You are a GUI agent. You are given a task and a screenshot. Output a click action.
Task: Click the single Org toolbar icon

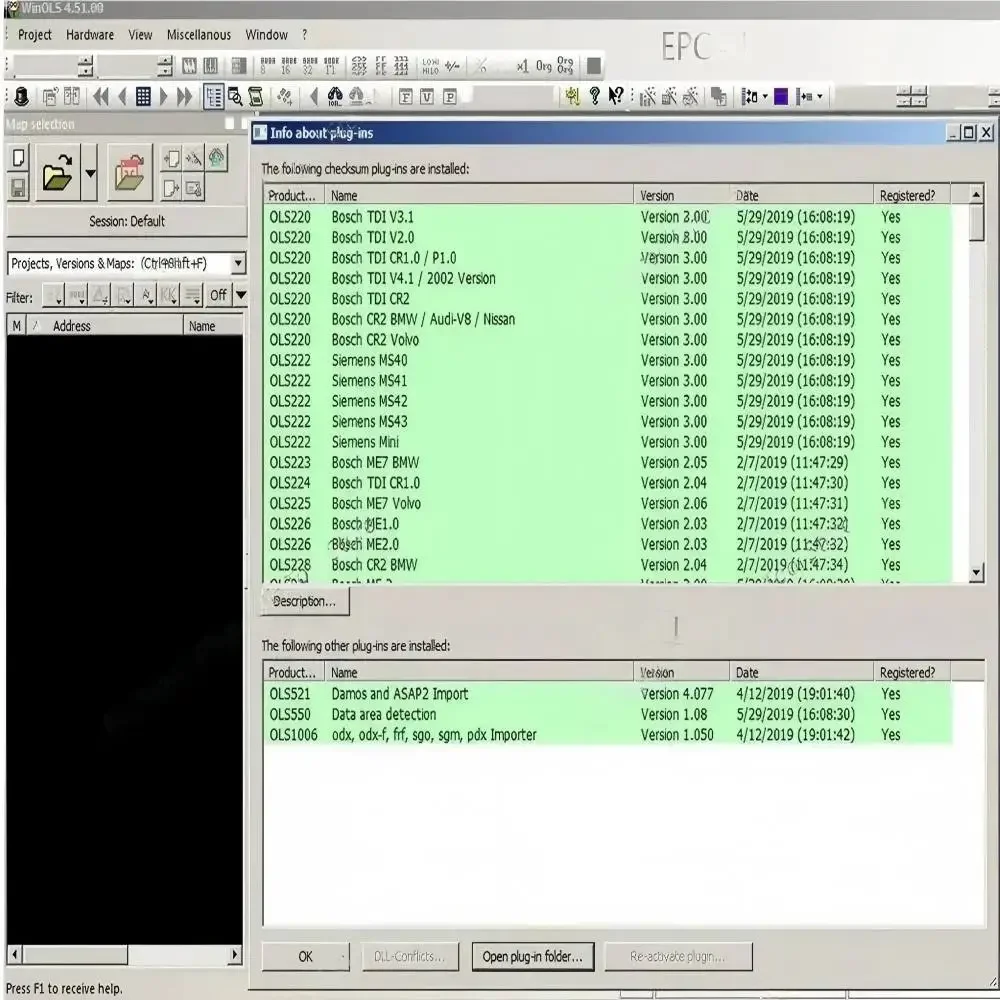(x=543, y=66)
